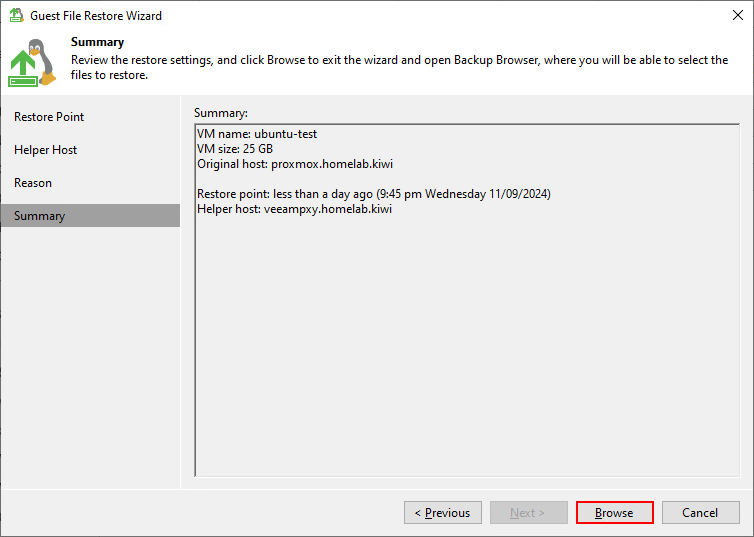The width and height of the screenshot is (754, 537).
Task: Click the wizard title bar text
Action: pyautogui.click(x=96, y=16)
